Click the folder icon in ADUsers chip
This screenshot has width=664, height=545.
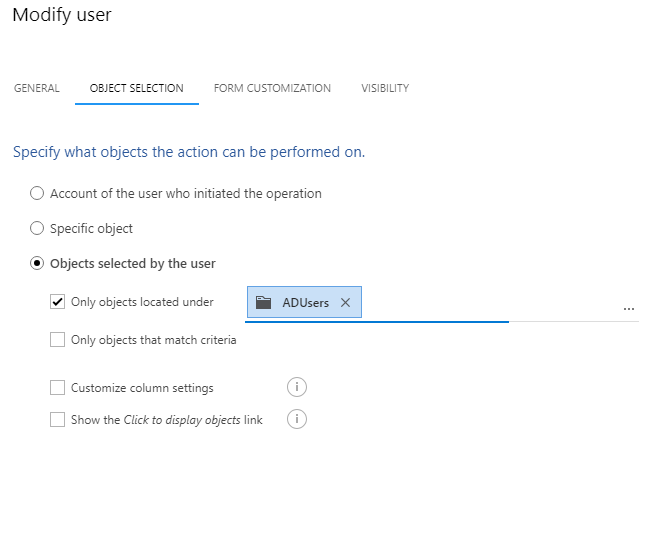click(x=263, y=302)
